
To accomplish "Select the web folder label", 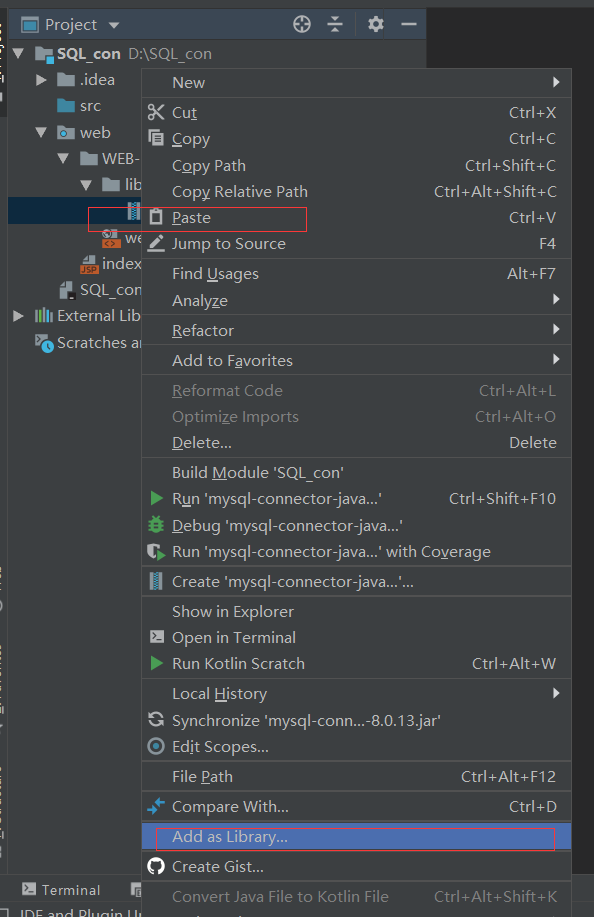I will click(95, 133).
